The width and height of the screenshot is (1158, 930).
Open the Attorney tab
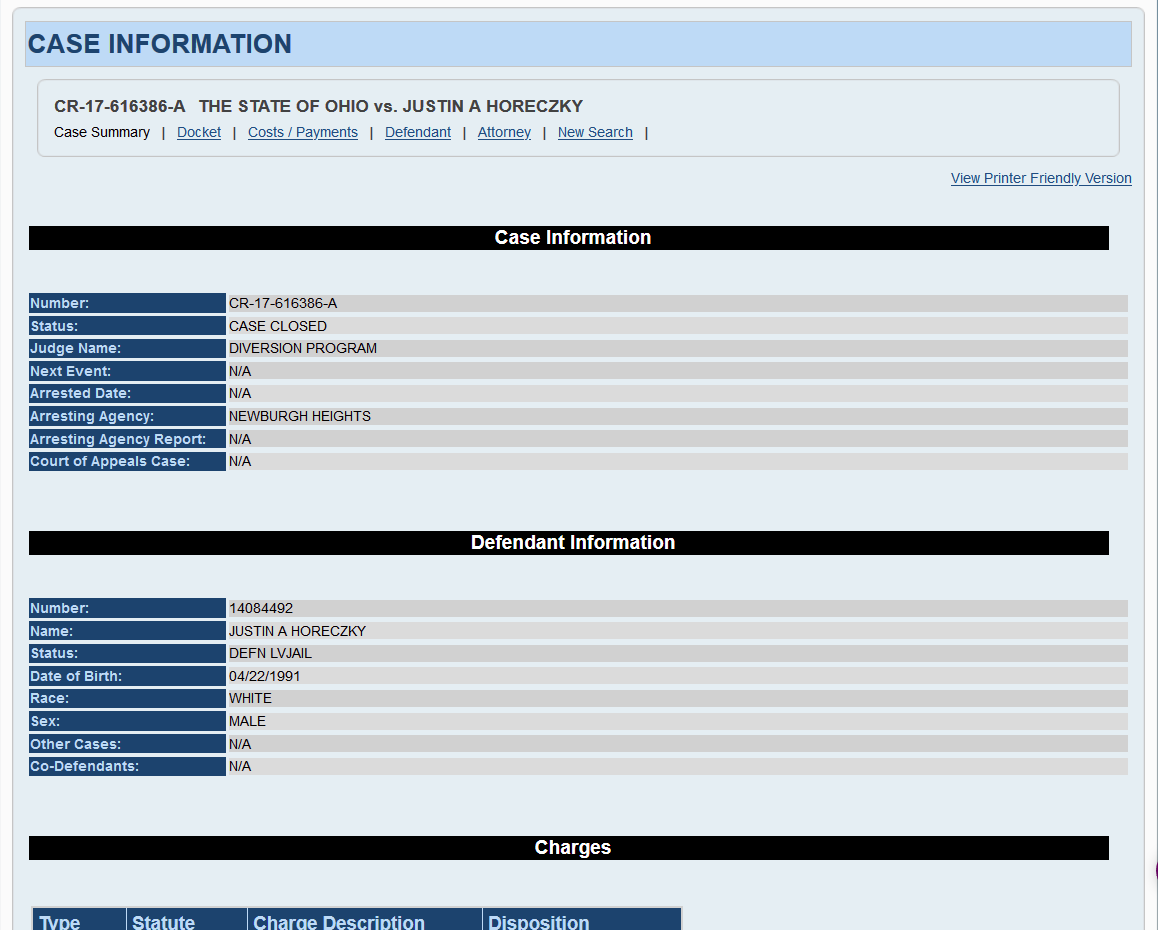pyautogui.click(x=504, y=132)
